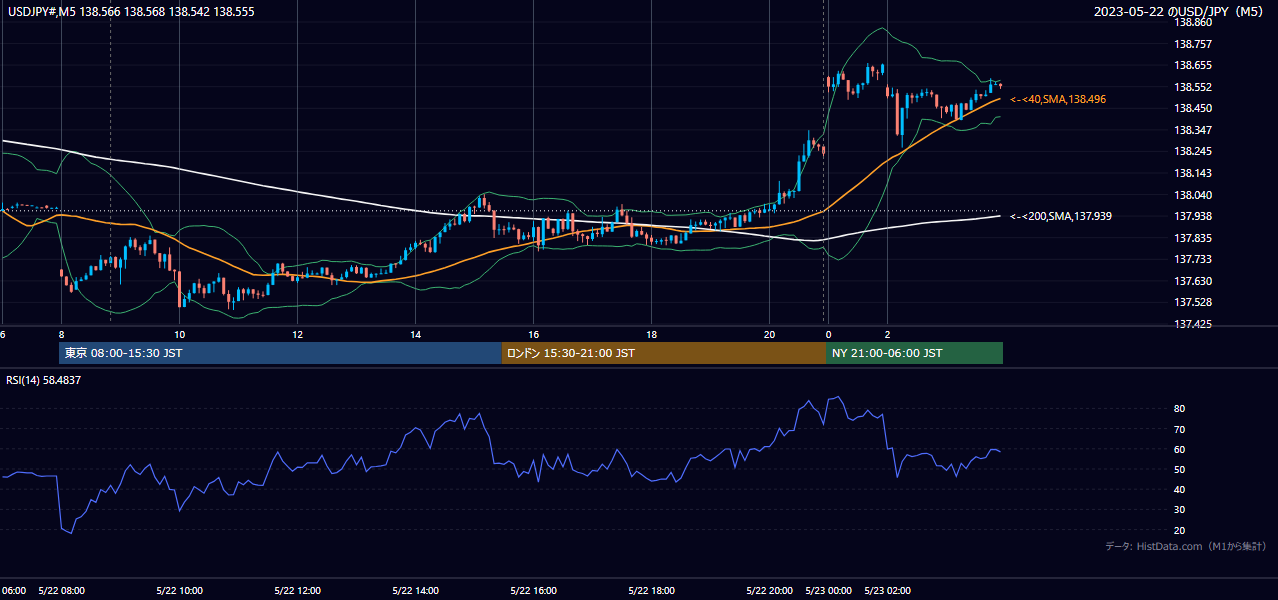The height and width of the screenshot is (600, 1278).
Task: Click bottom time label 5/22 12:00
Action: pyautogui.click(x=297, y=590)
